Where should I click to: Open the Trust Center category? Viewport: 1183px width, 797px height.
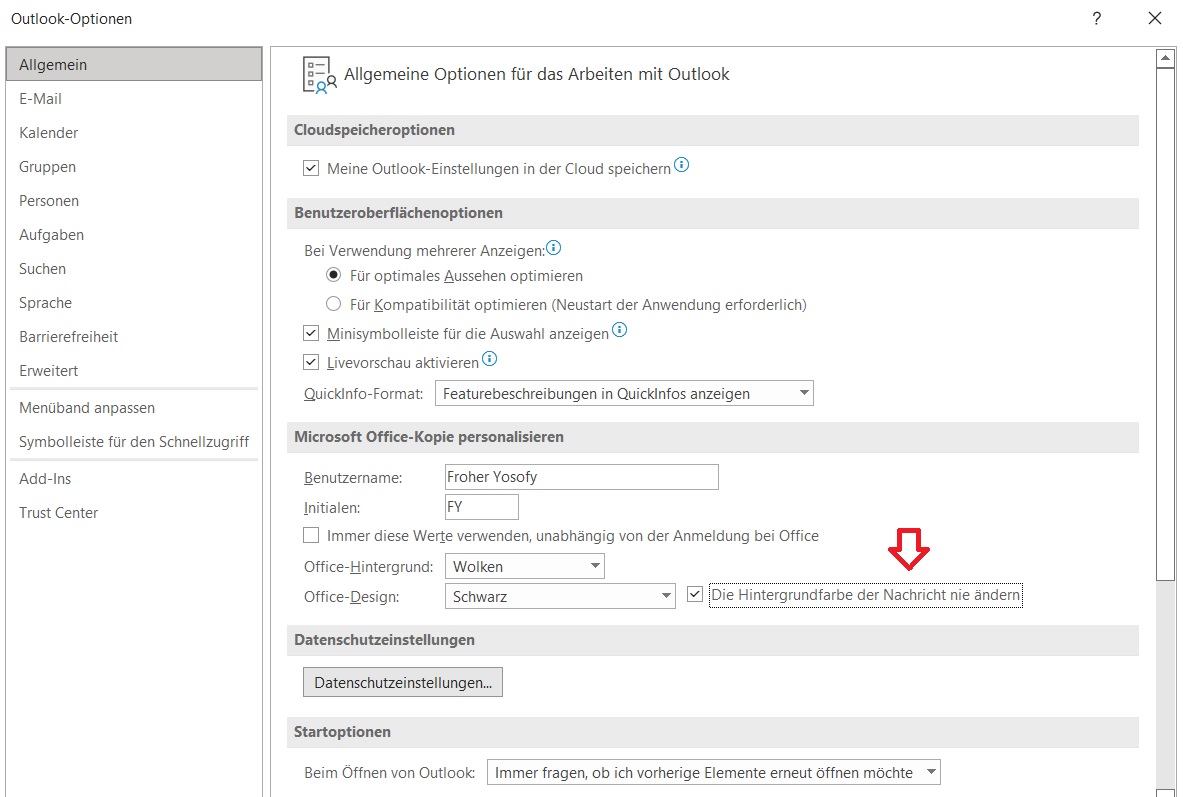134,512
